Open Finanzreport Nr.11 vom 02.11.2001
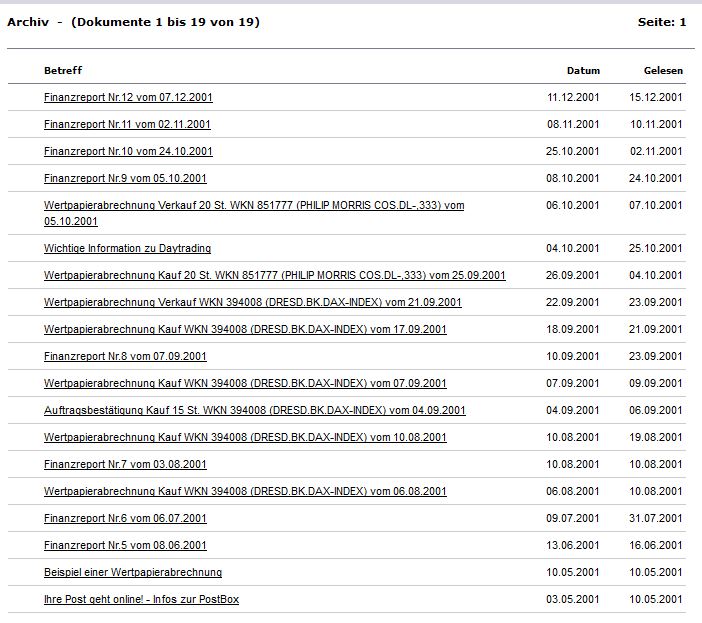The image size is (702, 623). [x=127, y=124]
